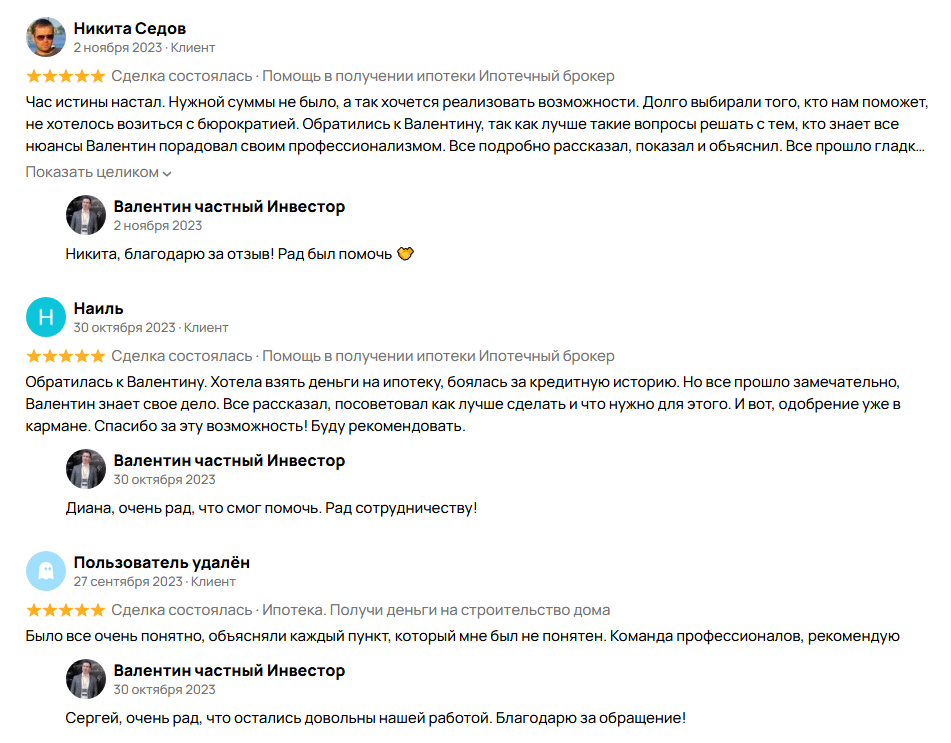Click the heart-hands emoji in Валентин's reply
This screenshot has width=951, height=743.
(x=405, y=254)
